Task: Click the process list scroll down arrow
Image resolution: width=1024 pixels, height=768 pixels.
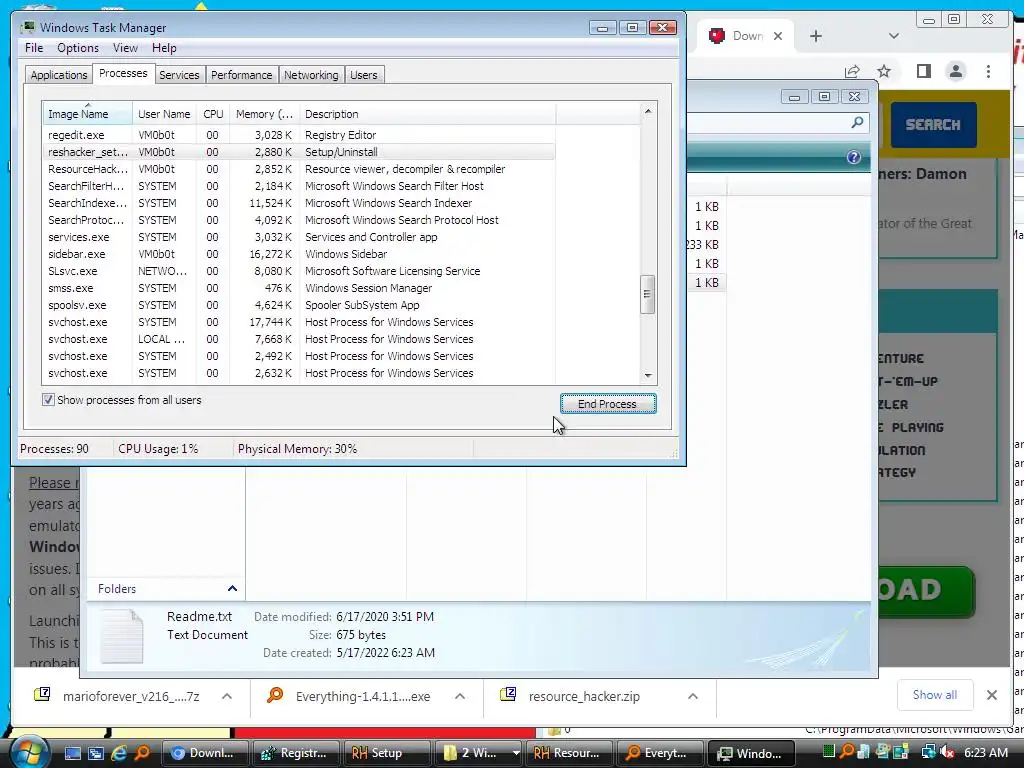Action: pos(648,375)
